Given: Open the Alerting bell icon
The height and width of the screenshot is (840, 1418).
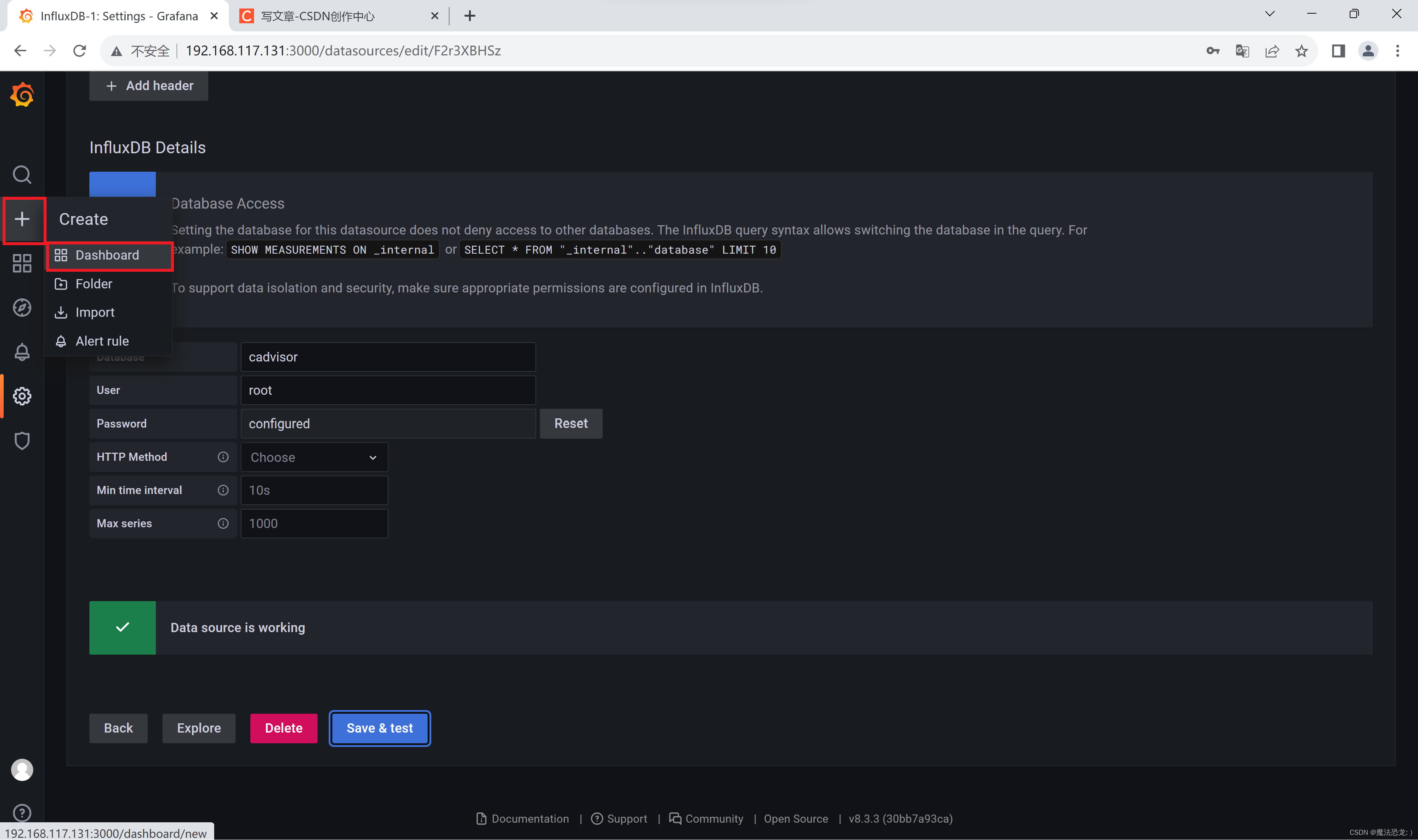Looking at the screenshot, I should pyautogui.click(x=22, y=352).
